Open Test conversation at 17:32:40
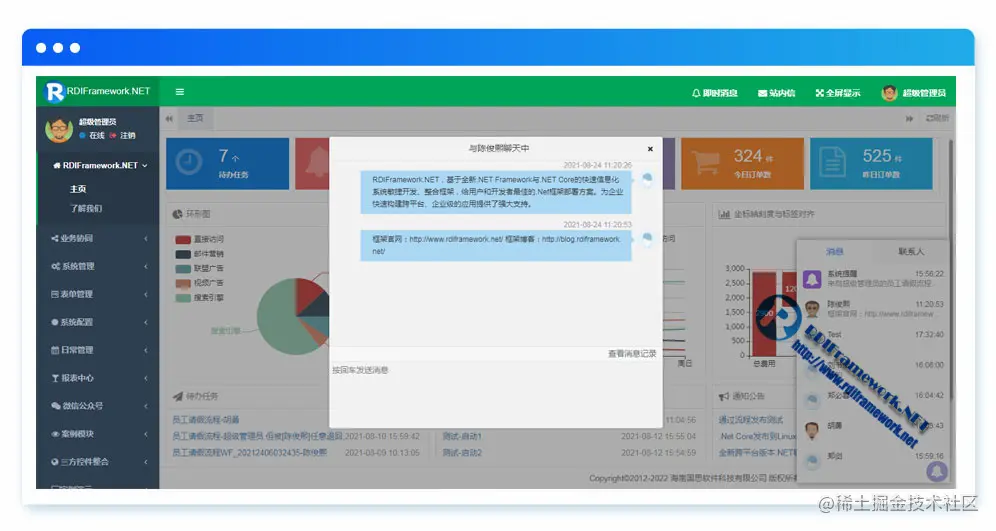The width and height of the screenshot is (996, 531). [x=873, y=339]
